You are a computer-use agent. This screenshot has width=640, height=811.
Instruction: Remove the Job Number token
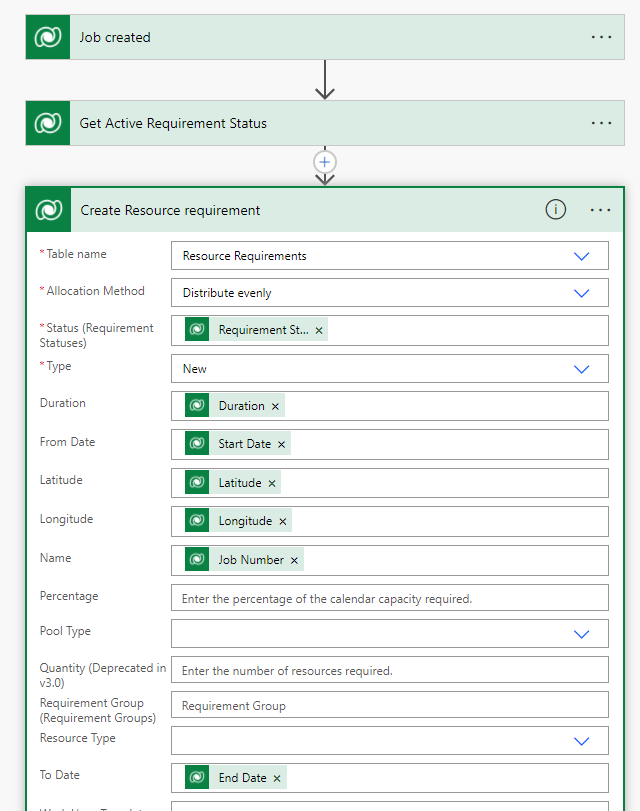pyautogui.click(x=294, y=561)
